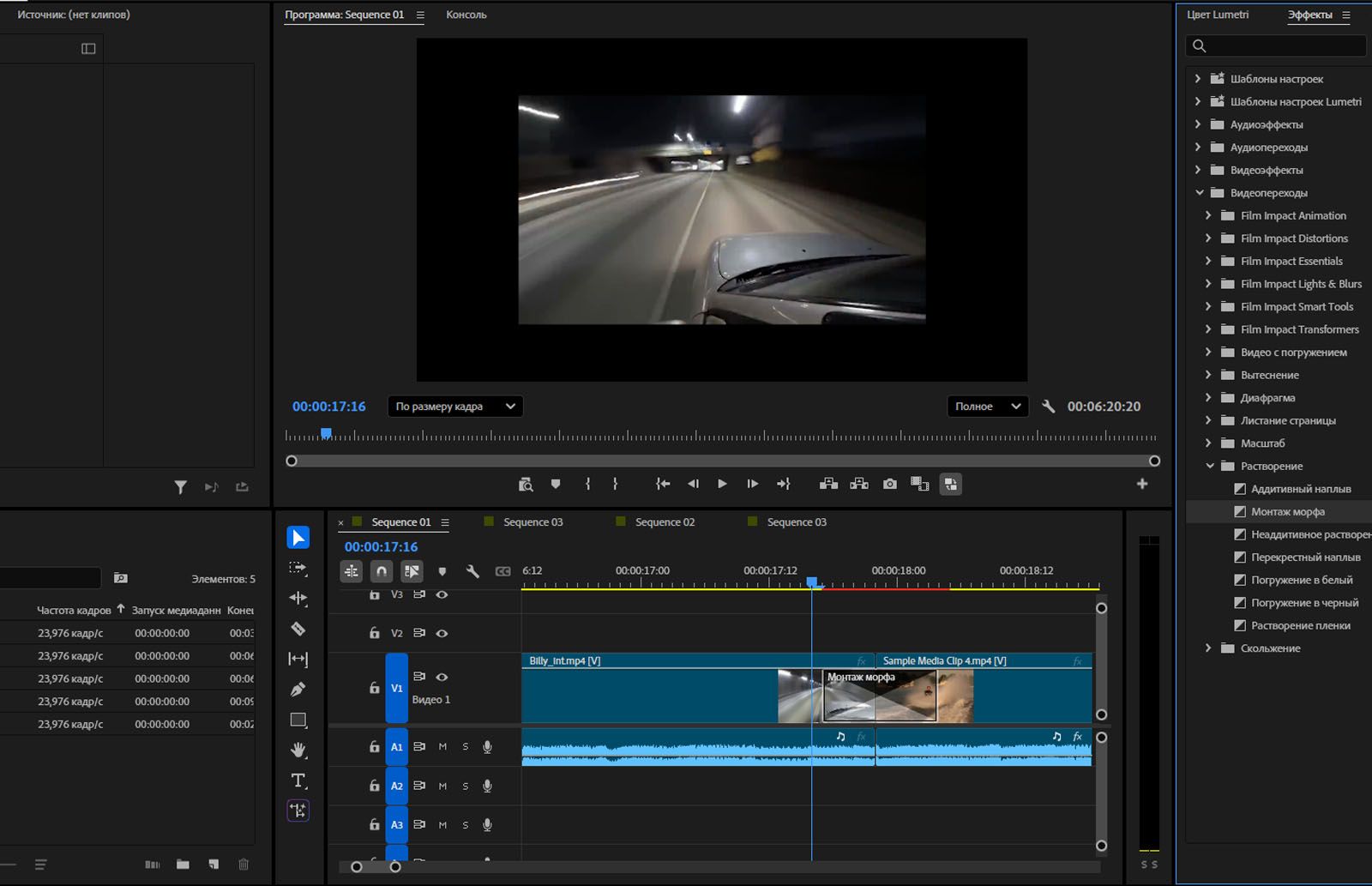The image size is (1372, 886).
Task: Activate the Ripple Edit tool
Action: tap(298, 598)
